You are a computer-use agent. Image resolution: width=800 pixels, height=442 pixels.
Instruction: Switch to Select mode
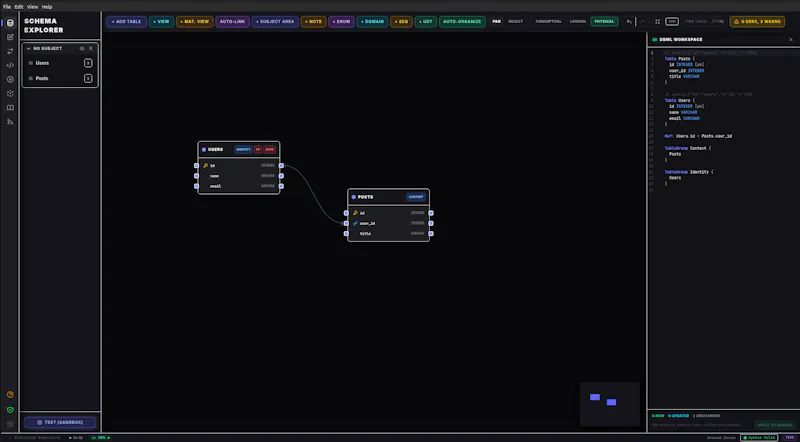(515, 21)
